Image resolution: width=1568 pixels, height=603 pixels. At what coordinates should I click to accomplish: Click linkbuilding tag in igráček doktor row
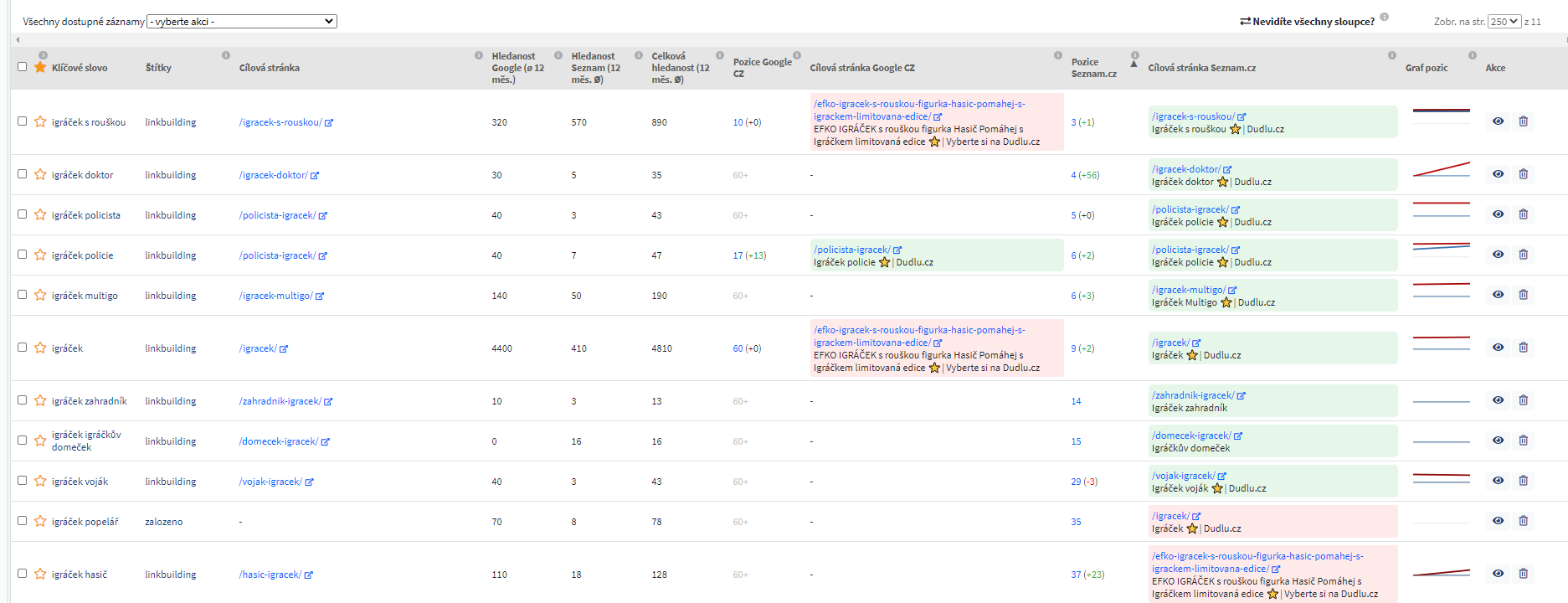pyautogui.click(x=171, y=175)
